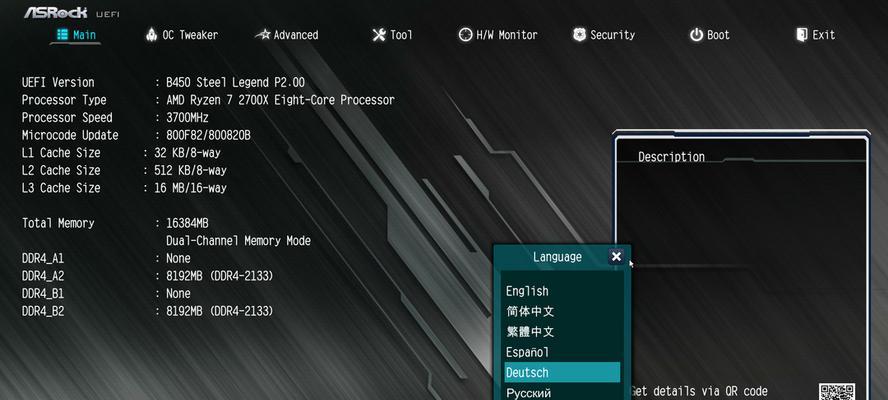Click the Security shield icon

coord(579,35)
